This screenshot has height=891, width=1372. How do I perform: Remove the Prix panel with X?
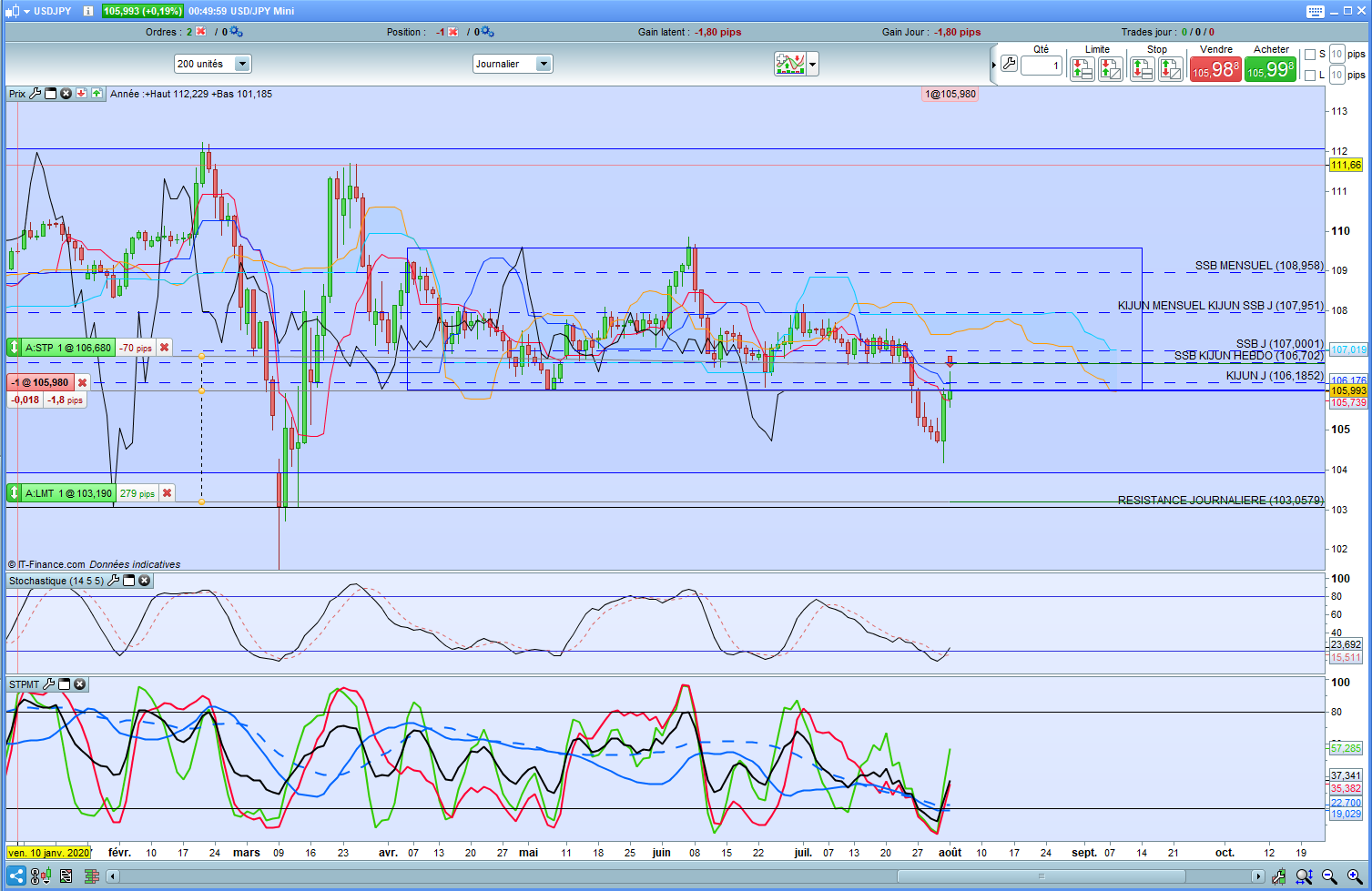[x=66, y=94]
